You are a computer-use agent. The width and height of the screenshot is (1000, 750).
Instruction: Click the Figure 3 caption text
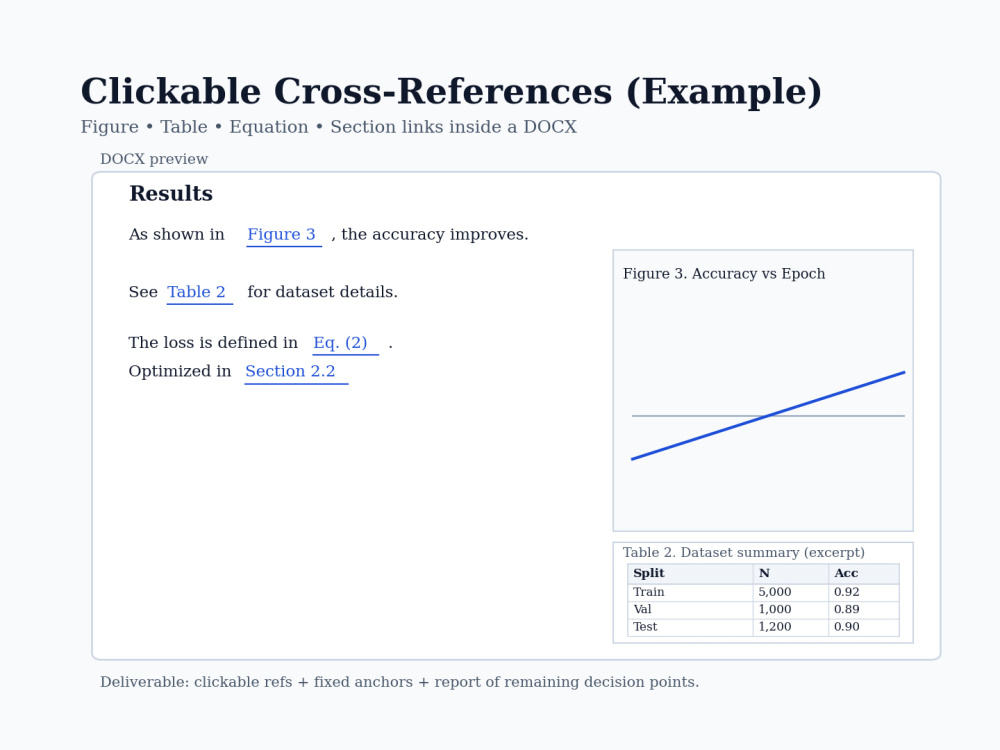(x=724, y=274)
